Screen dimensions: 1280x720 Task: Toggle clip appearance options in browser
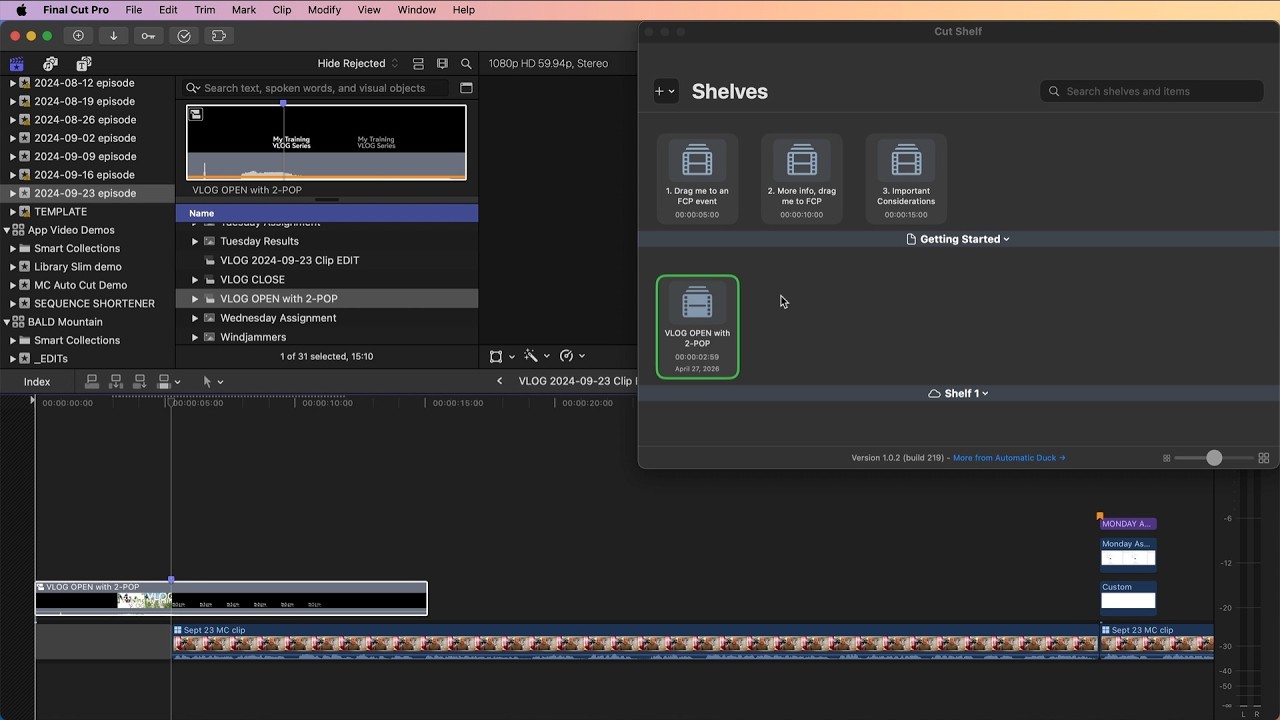442,64
